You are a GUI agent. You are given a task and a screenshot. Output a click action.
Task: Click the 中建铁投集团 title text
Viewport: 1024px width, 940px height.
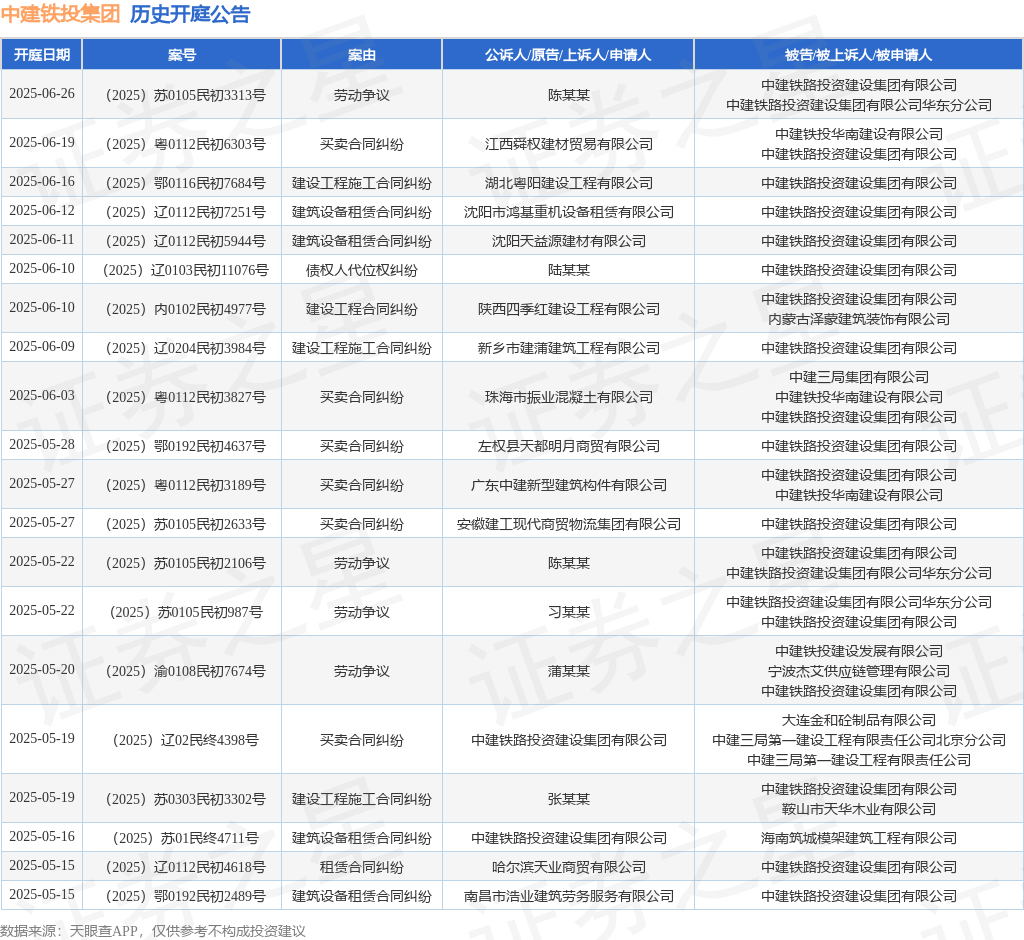tap(60, 14)
